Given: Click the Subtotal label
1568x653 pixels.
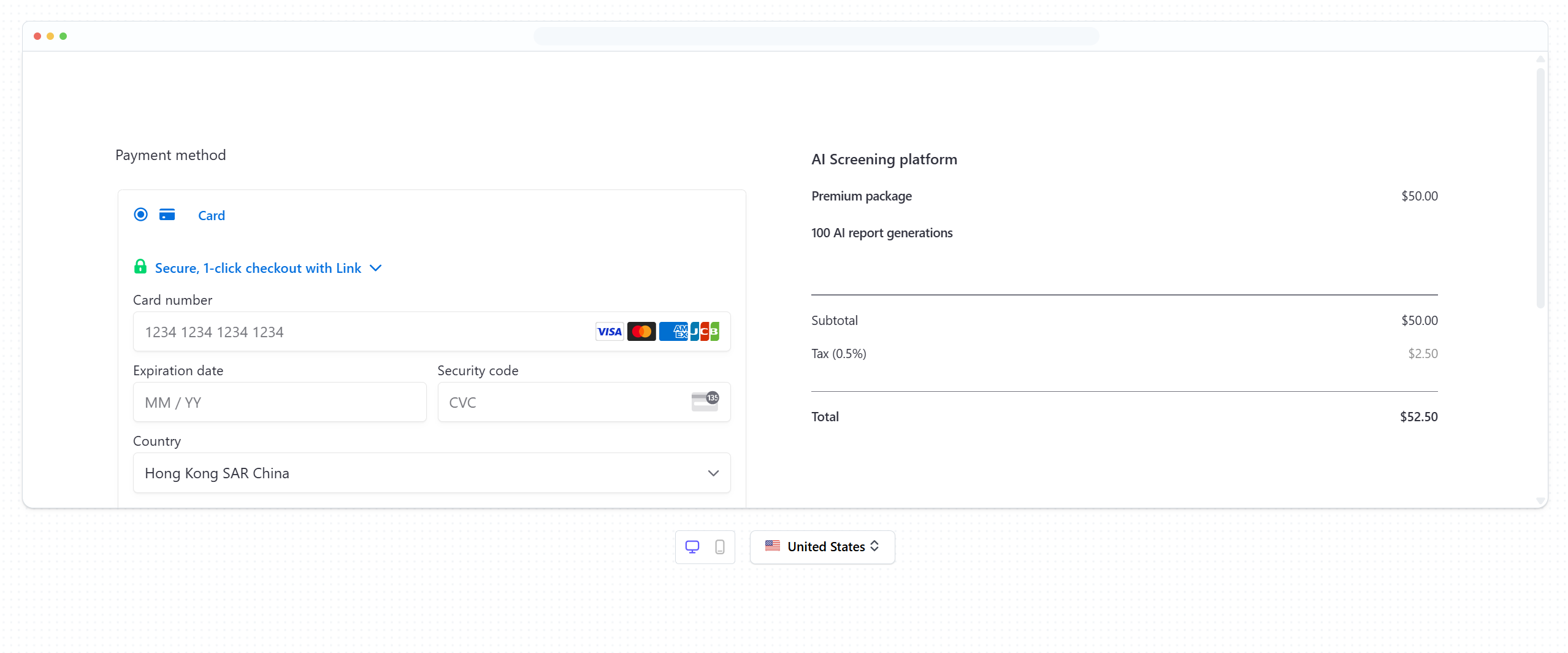Looking at the screenshot, I should (x=835, y=321).
